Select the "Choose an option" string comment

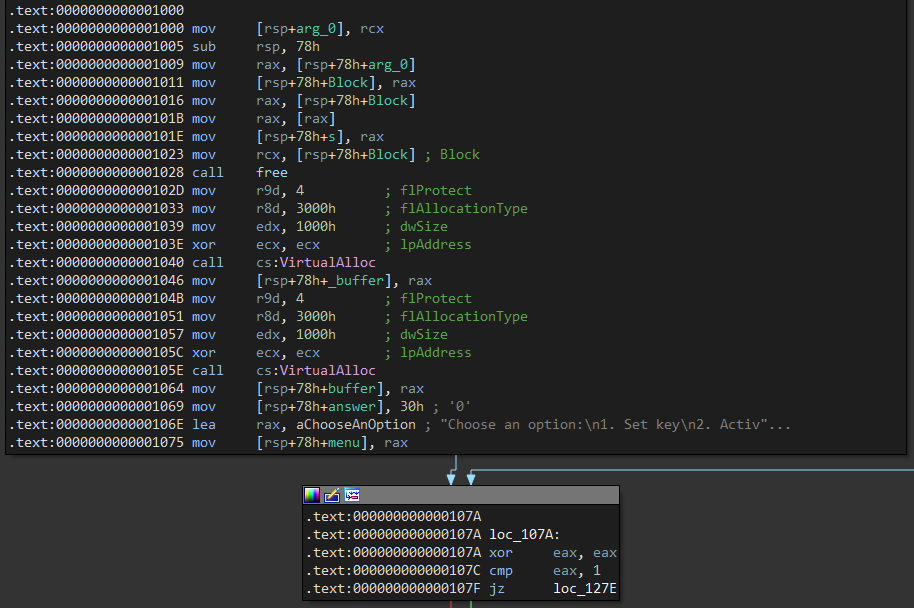[615, 424]
